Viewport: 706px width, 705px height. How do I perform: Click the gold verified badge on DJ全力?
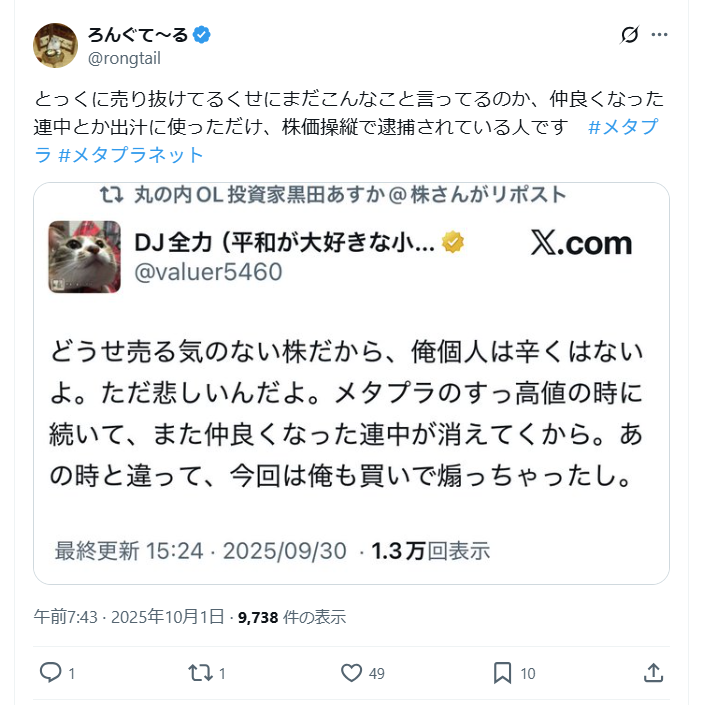click(x=453, y=242)
